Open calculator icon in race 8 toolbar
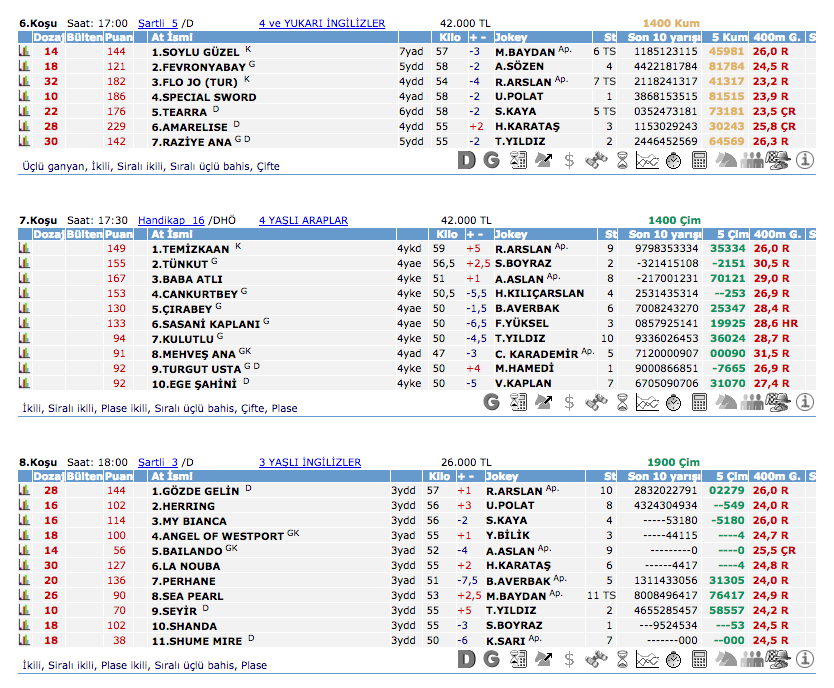The height and width of the screenshot is (688, 834). coord(699,659)
